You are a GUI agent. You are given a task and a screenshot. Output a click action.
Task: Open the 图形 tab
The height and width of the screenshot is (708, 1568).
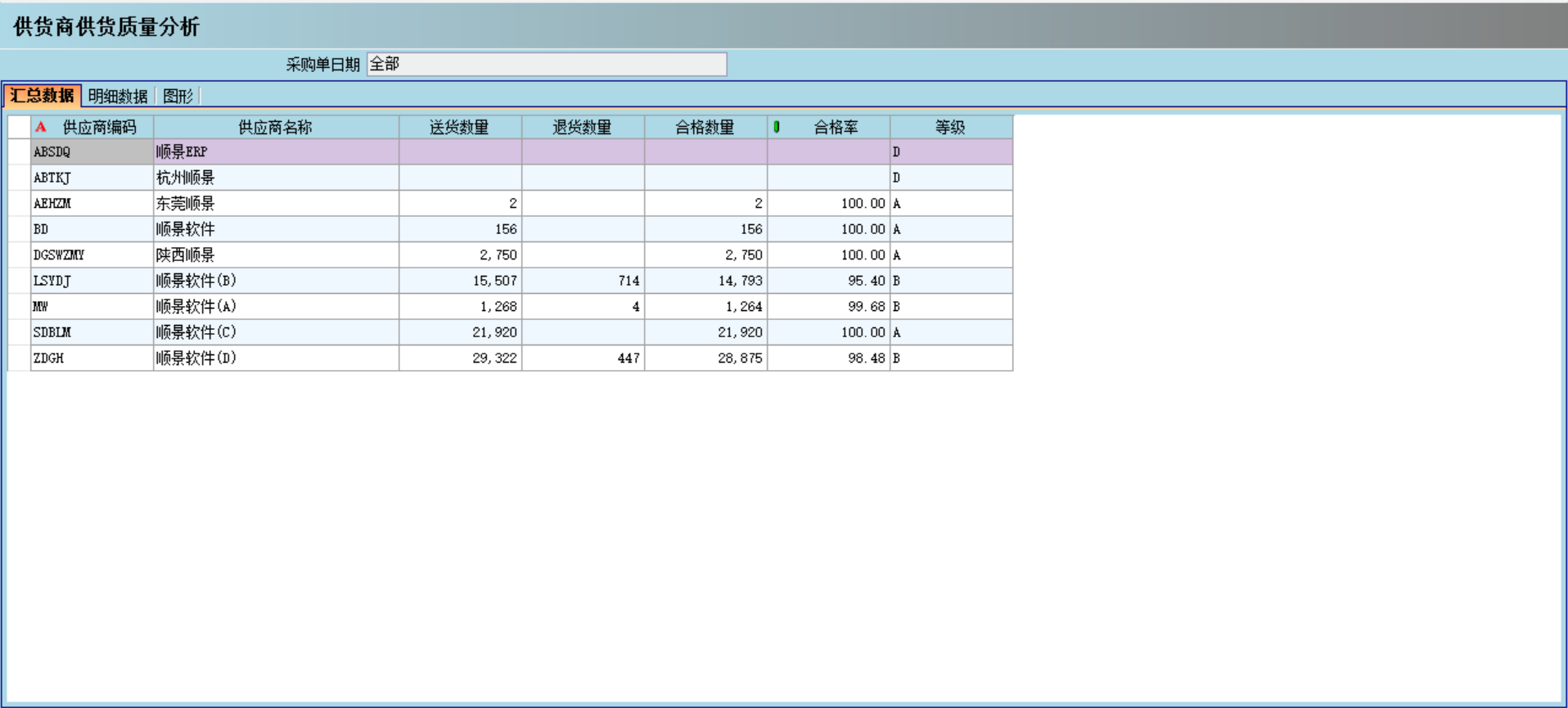click(178, 97)
